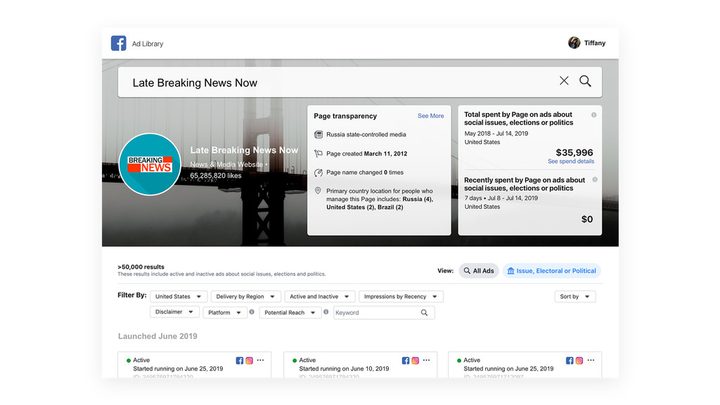Click the info icon next to Potential Reach
Viewport: 720px width, 405px height.
pyautogui.click(x=325, y=313)
